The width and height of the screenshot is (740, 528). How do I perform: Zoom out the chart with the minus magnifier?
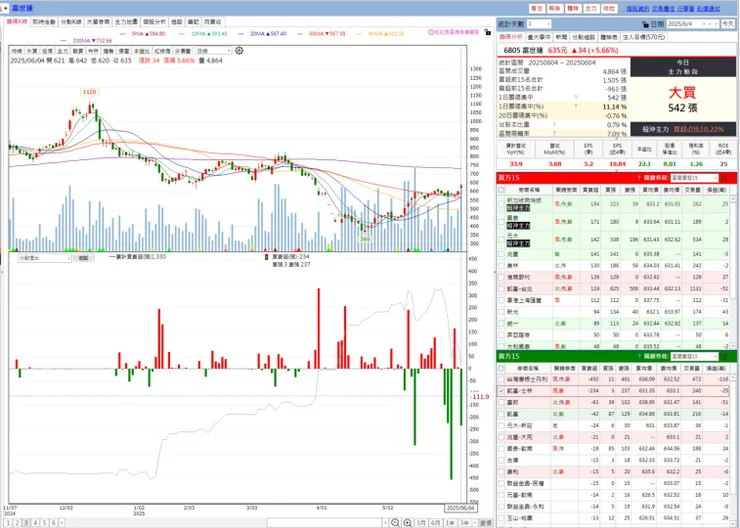[x=395, y=523]
